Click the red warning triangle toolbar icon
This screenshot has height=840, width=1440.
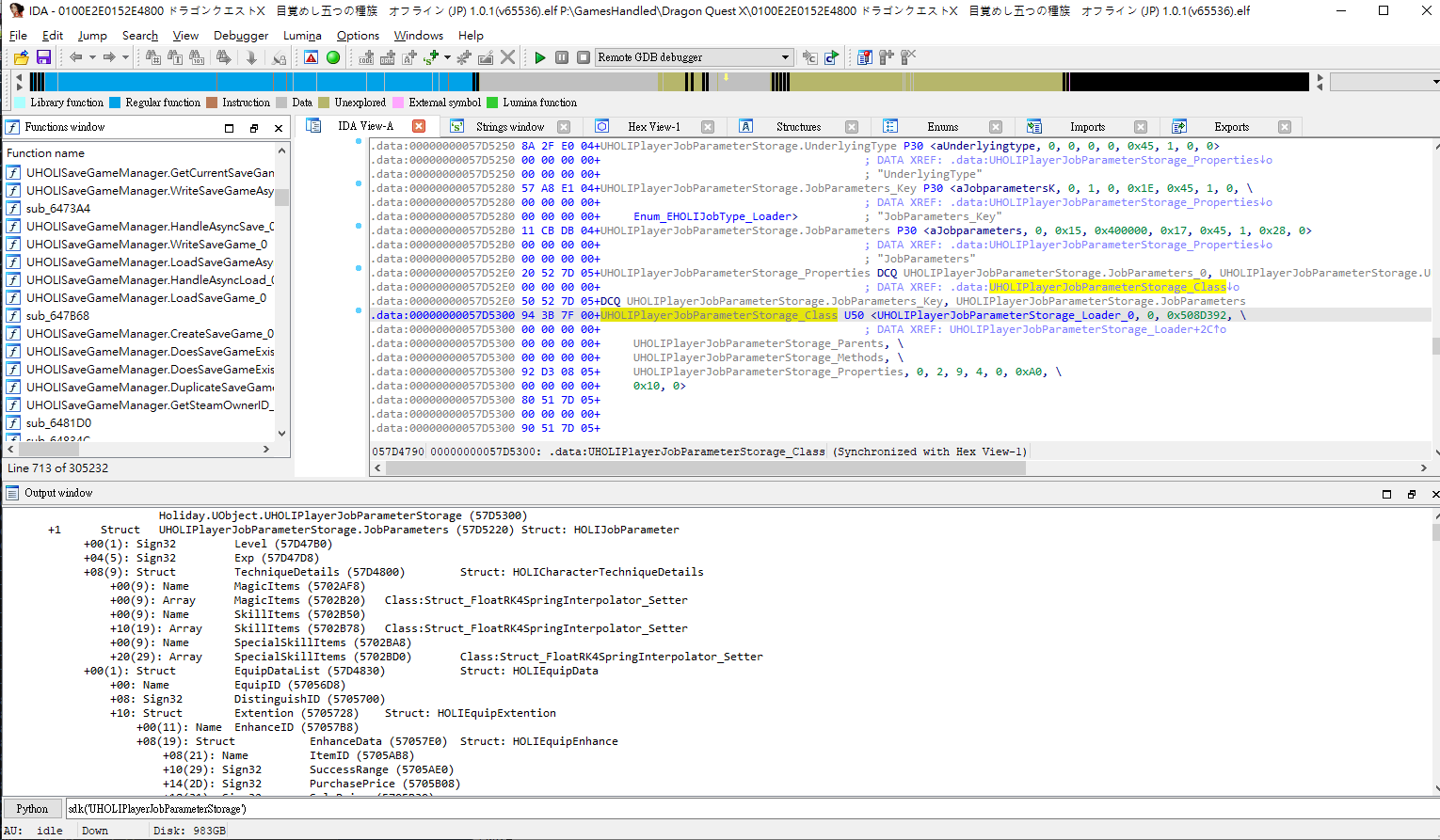pos(312,57)
